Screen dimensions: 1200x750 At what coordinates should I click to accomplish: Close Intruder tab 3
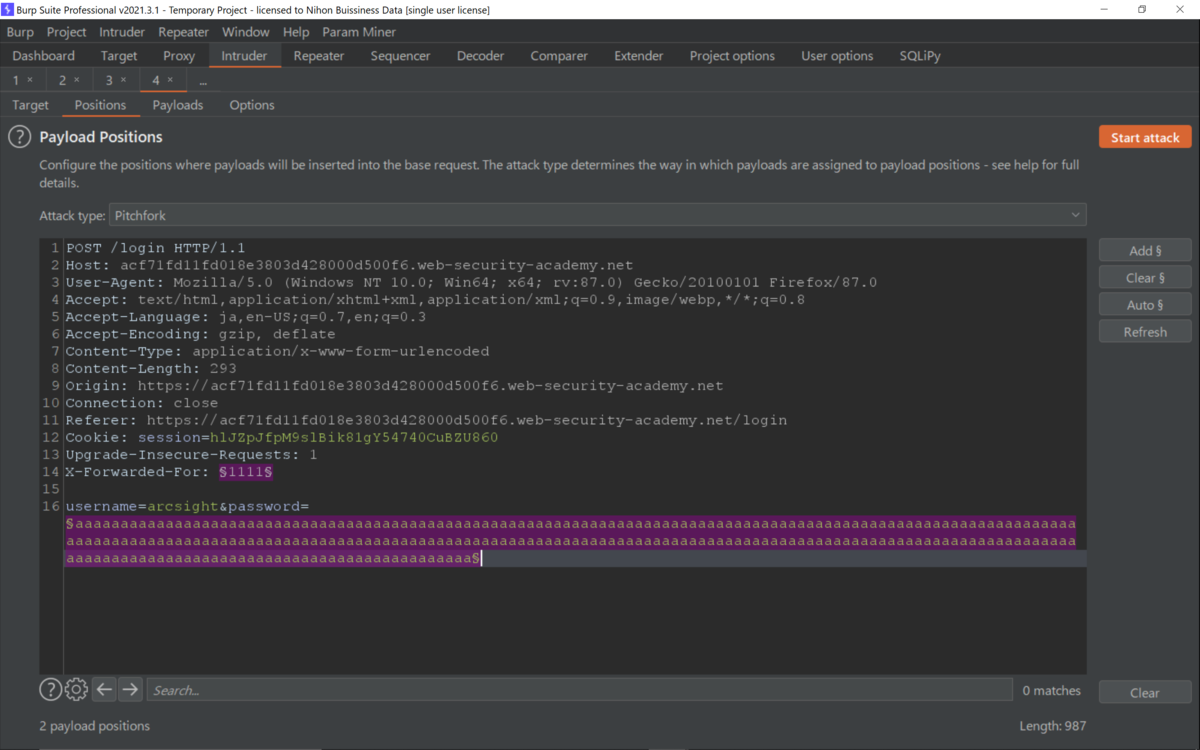tap(123, 80)
